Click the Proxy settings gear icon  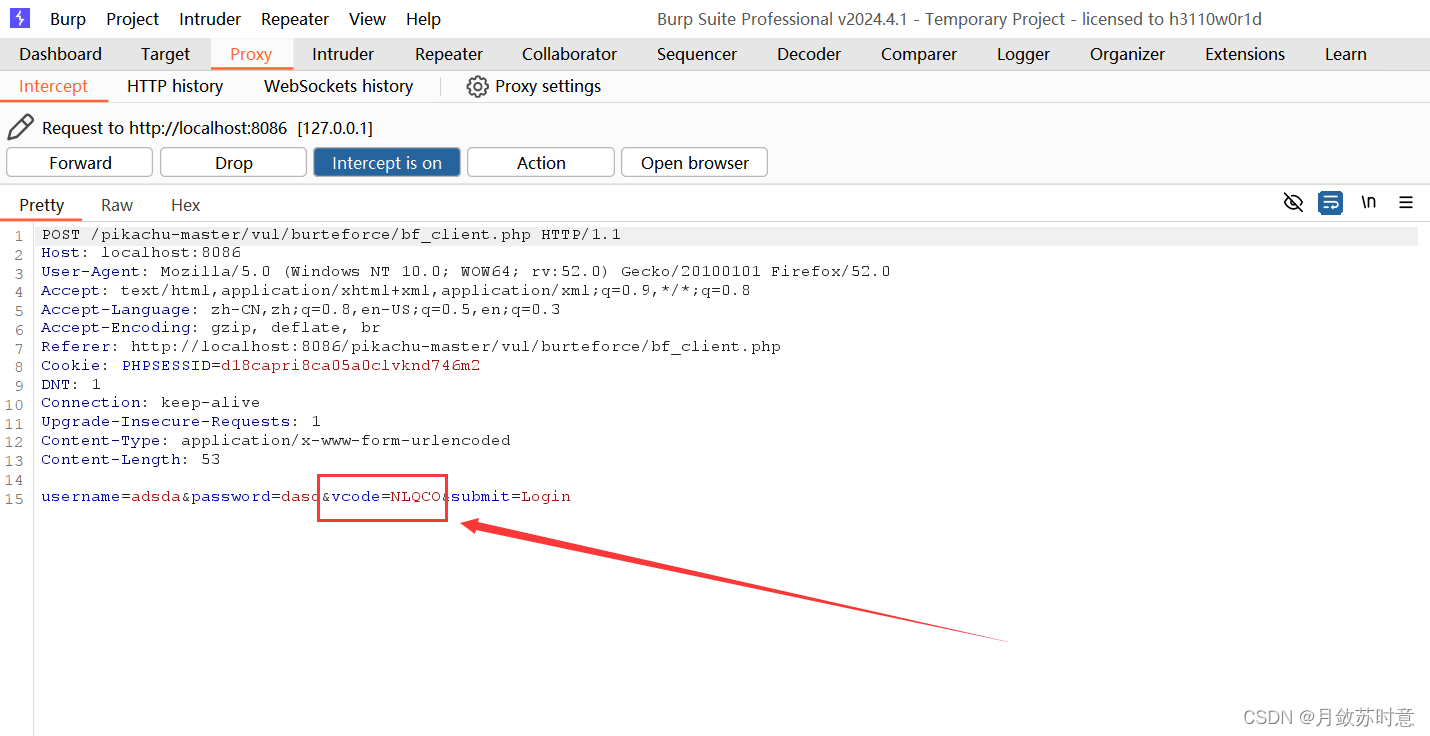pyautogui.click(x=477, y=86)
